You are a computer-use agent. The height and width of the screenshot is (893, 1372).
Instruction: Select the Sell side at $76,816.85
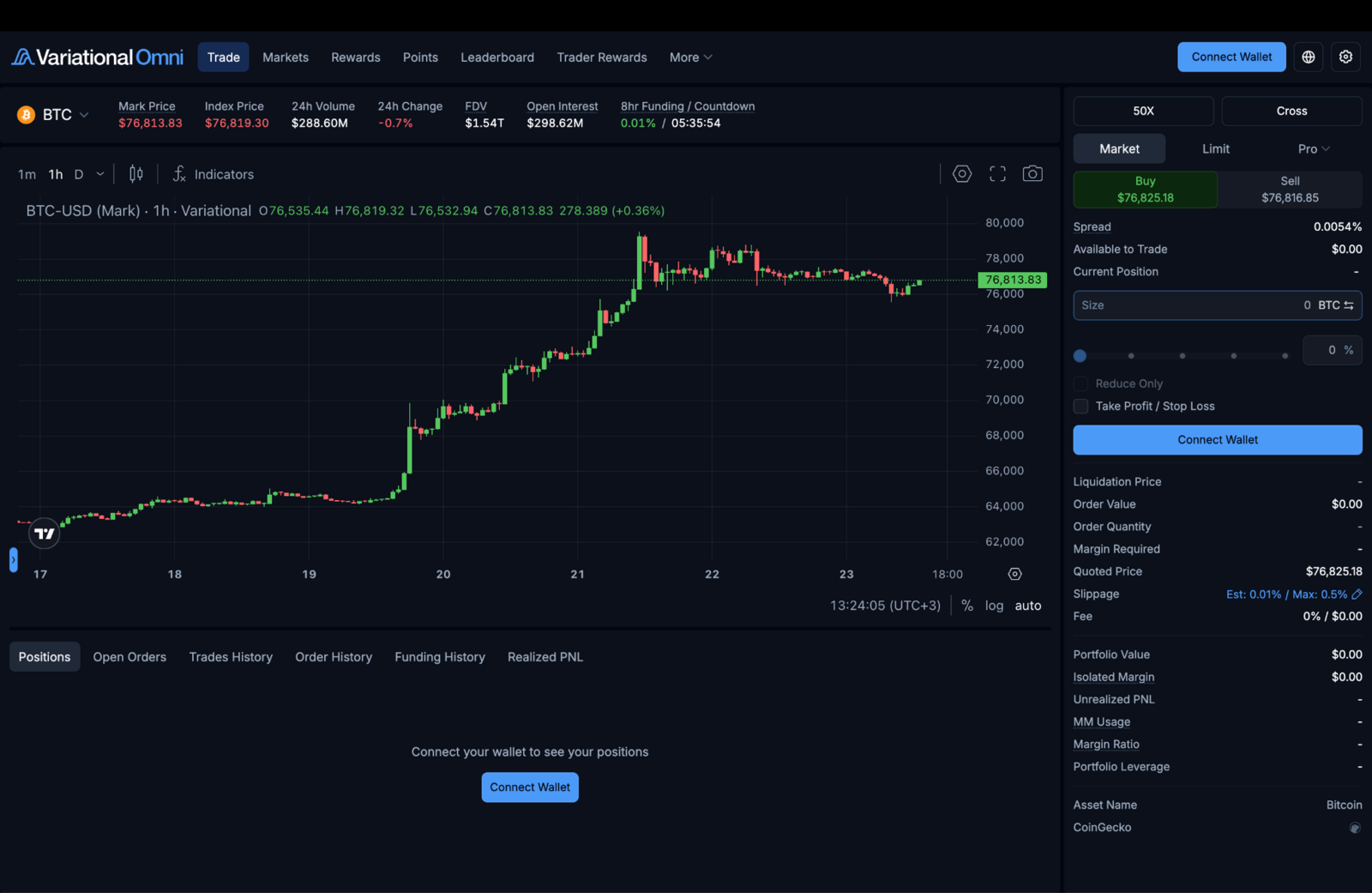tap(1290, 190)
